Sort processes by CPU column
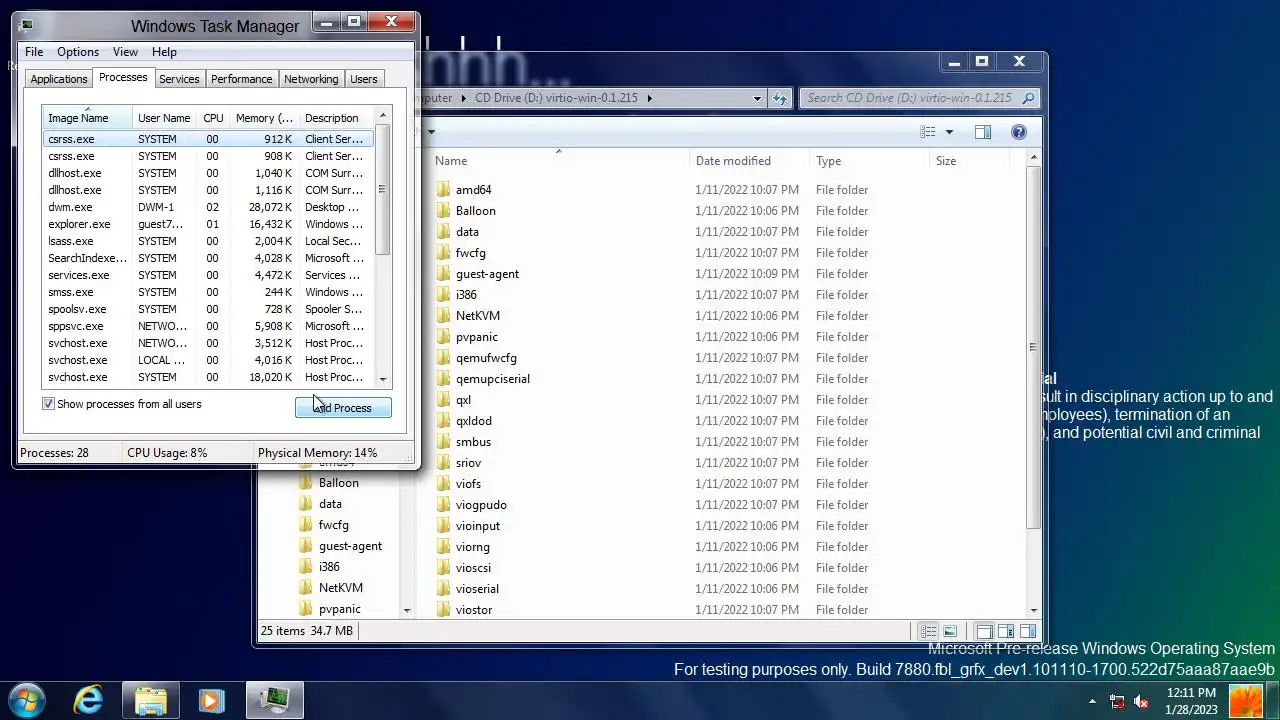The image size is (1280, 720). (x=213, y=118)
